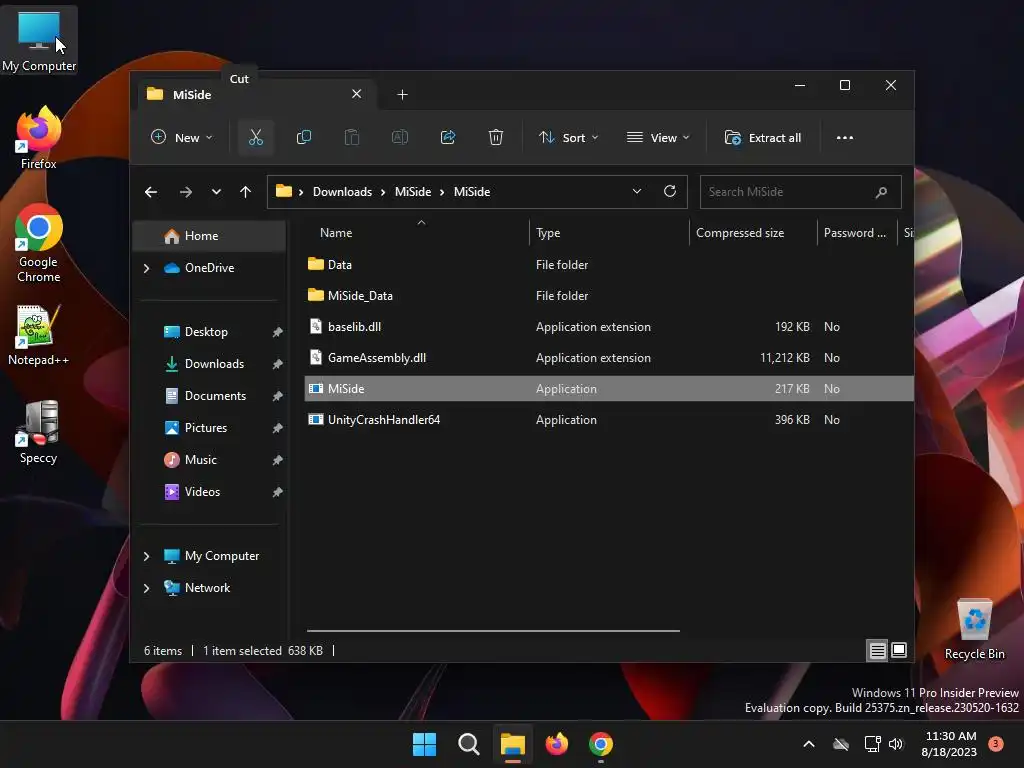Expand My Computer tree node
The width and height of the screenshot is (1024, 768).
146,556
